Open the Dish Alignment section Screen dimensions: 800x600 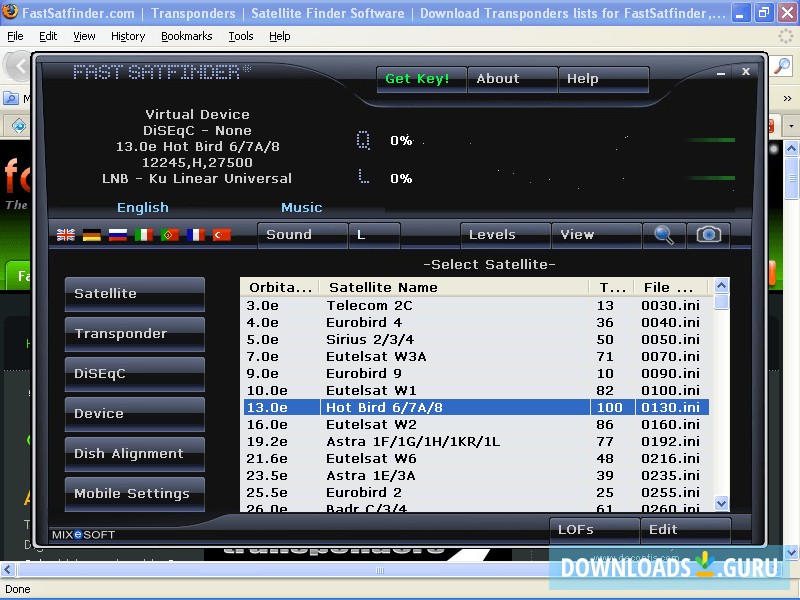pyautogui.click(x=135, y=454)
